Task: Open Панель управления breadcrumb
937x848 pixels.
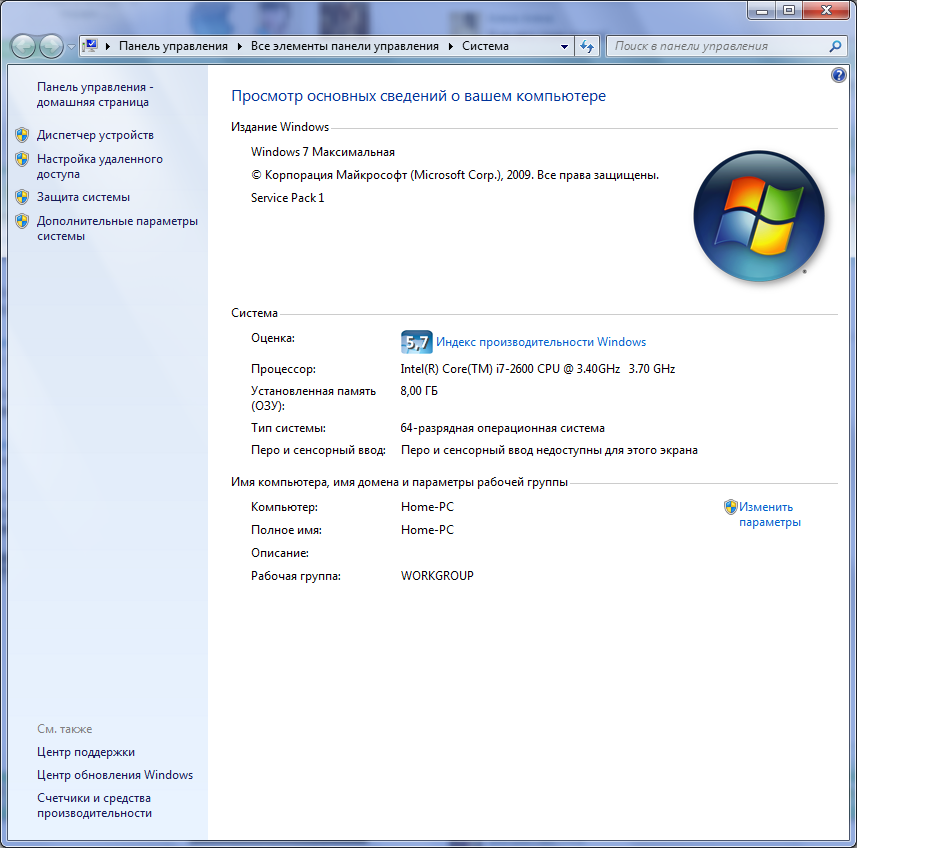Action: tap(173, 46)
